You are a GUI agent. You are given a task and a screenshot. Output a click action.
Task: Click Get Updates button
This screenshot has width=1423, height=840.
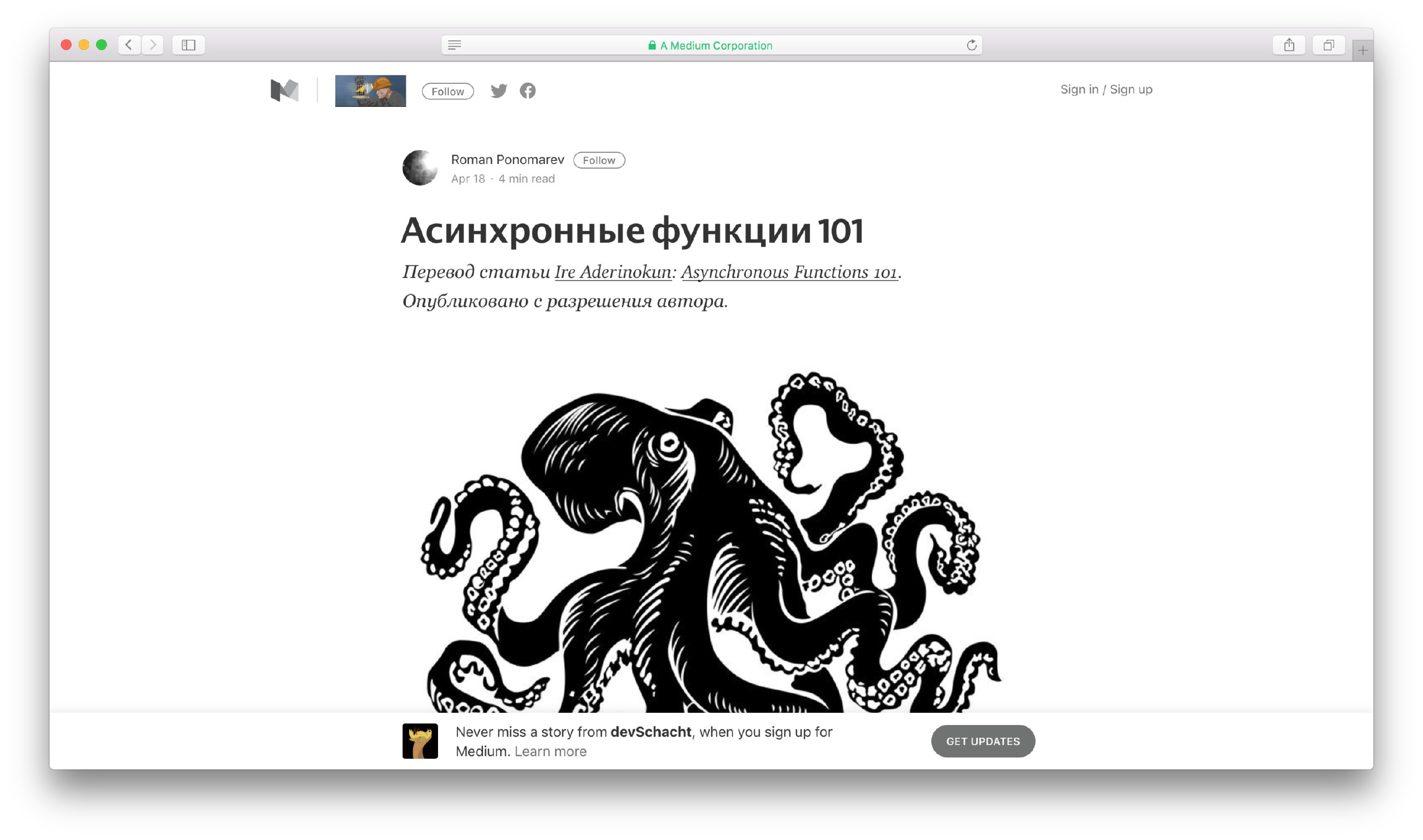coord(982,741)
